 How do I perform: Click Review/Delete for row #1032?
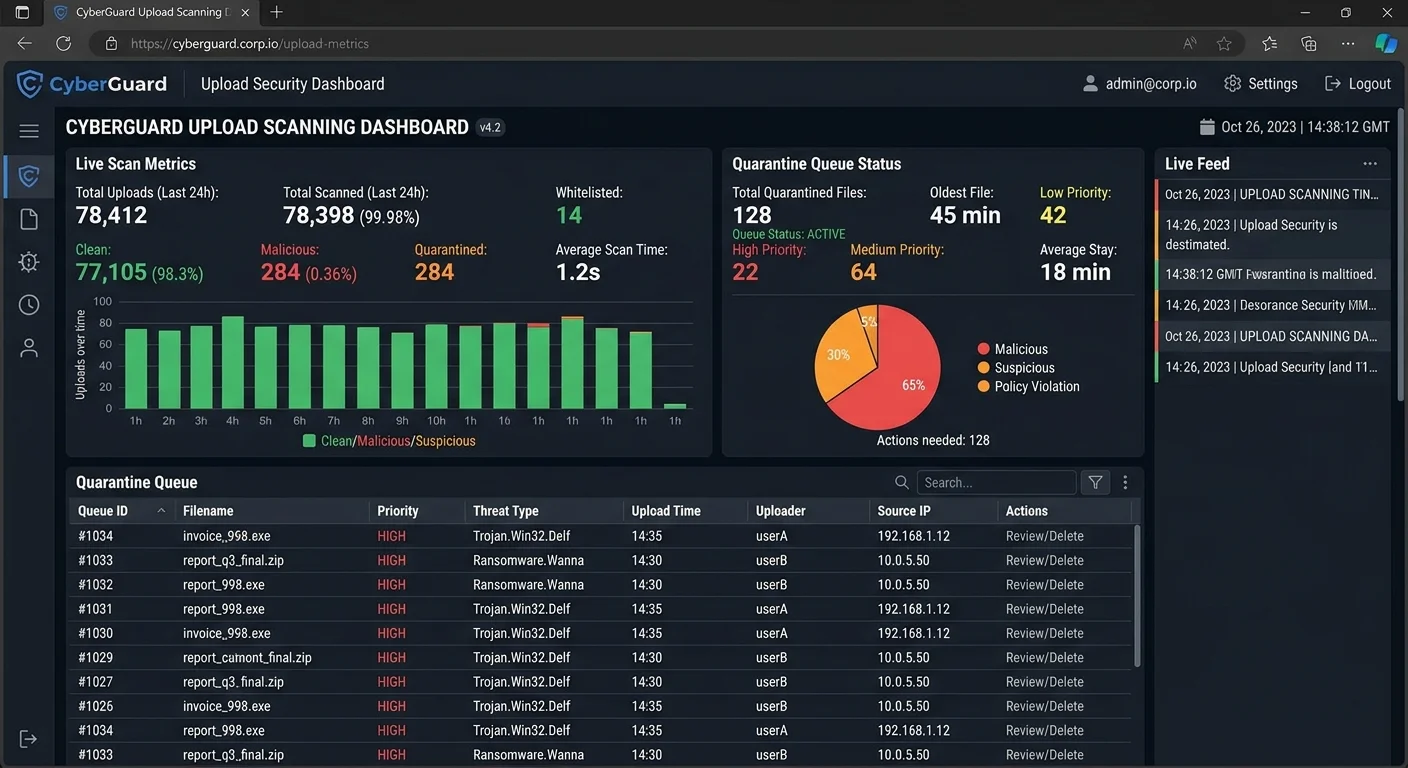pyautogui.click(x=1045, y=584)
